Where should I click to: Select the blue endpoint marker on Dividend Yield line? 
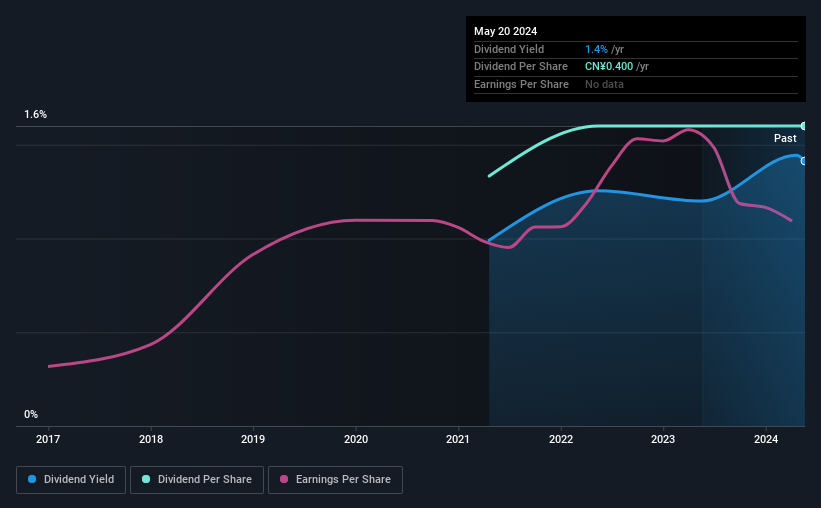(803, 161)
